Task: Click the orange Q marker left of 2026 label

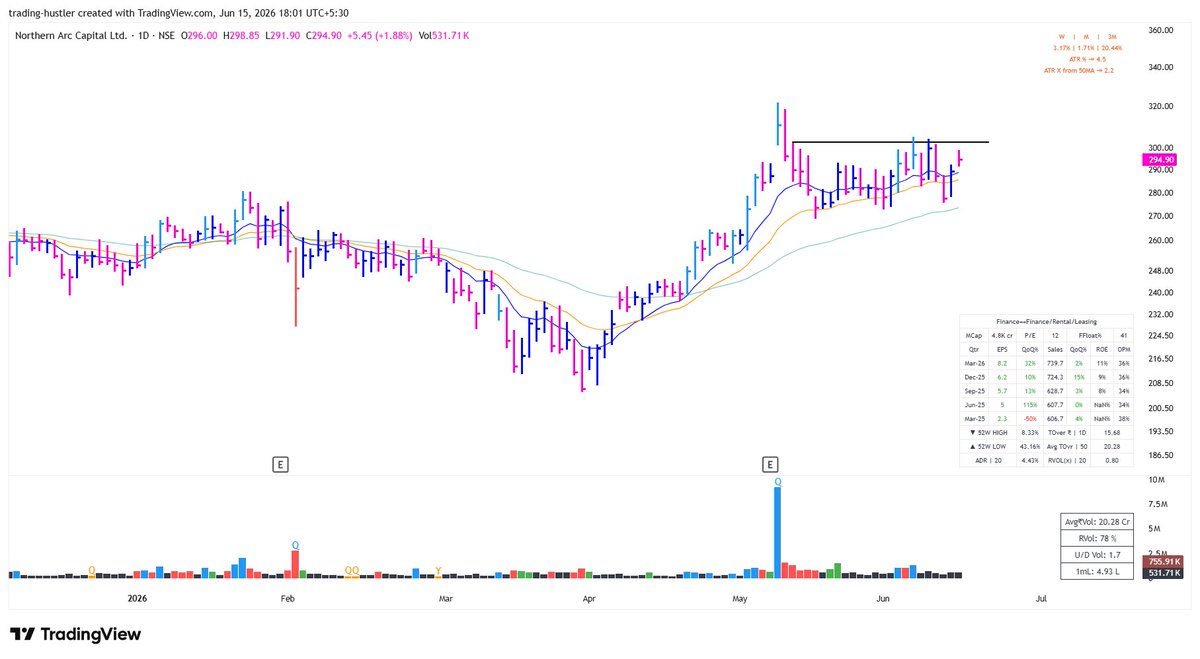Action: (x=92, y=570)
